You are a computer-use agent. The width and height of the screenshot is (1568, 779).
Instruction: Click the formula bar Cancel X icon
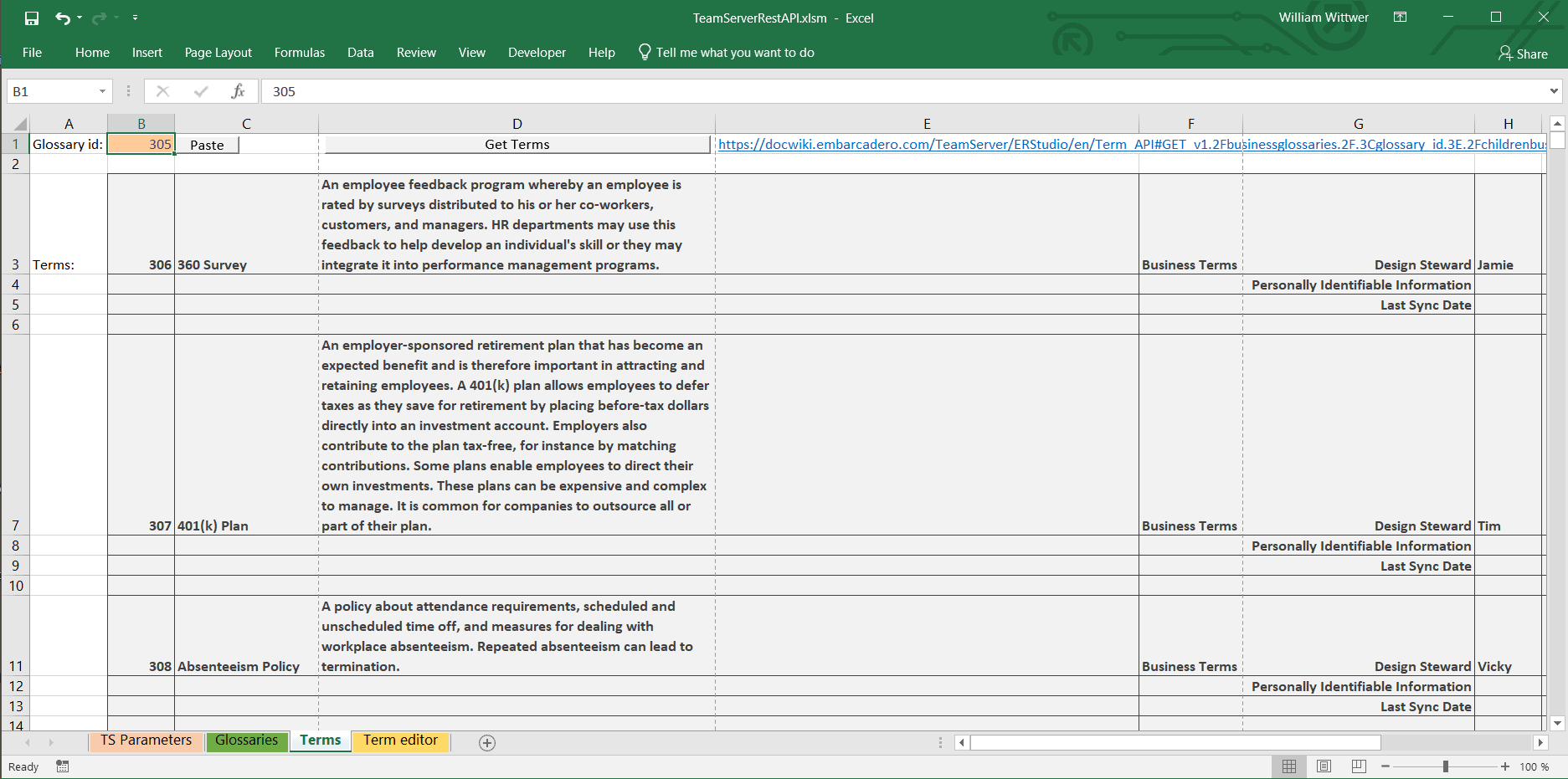pos(162,91)
